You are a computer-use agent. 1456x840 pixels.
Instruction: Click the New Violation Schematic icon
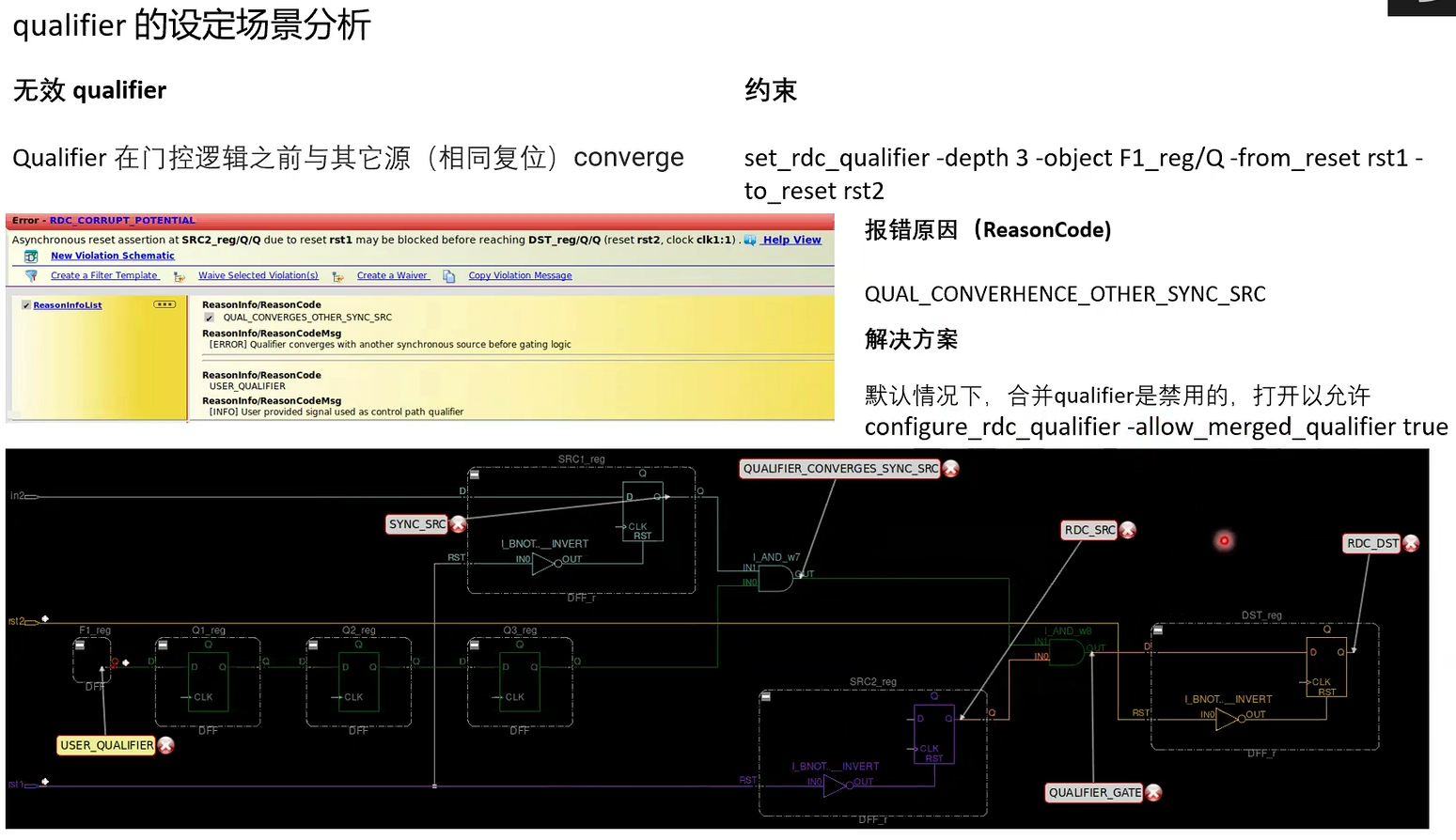pos(31,257)
